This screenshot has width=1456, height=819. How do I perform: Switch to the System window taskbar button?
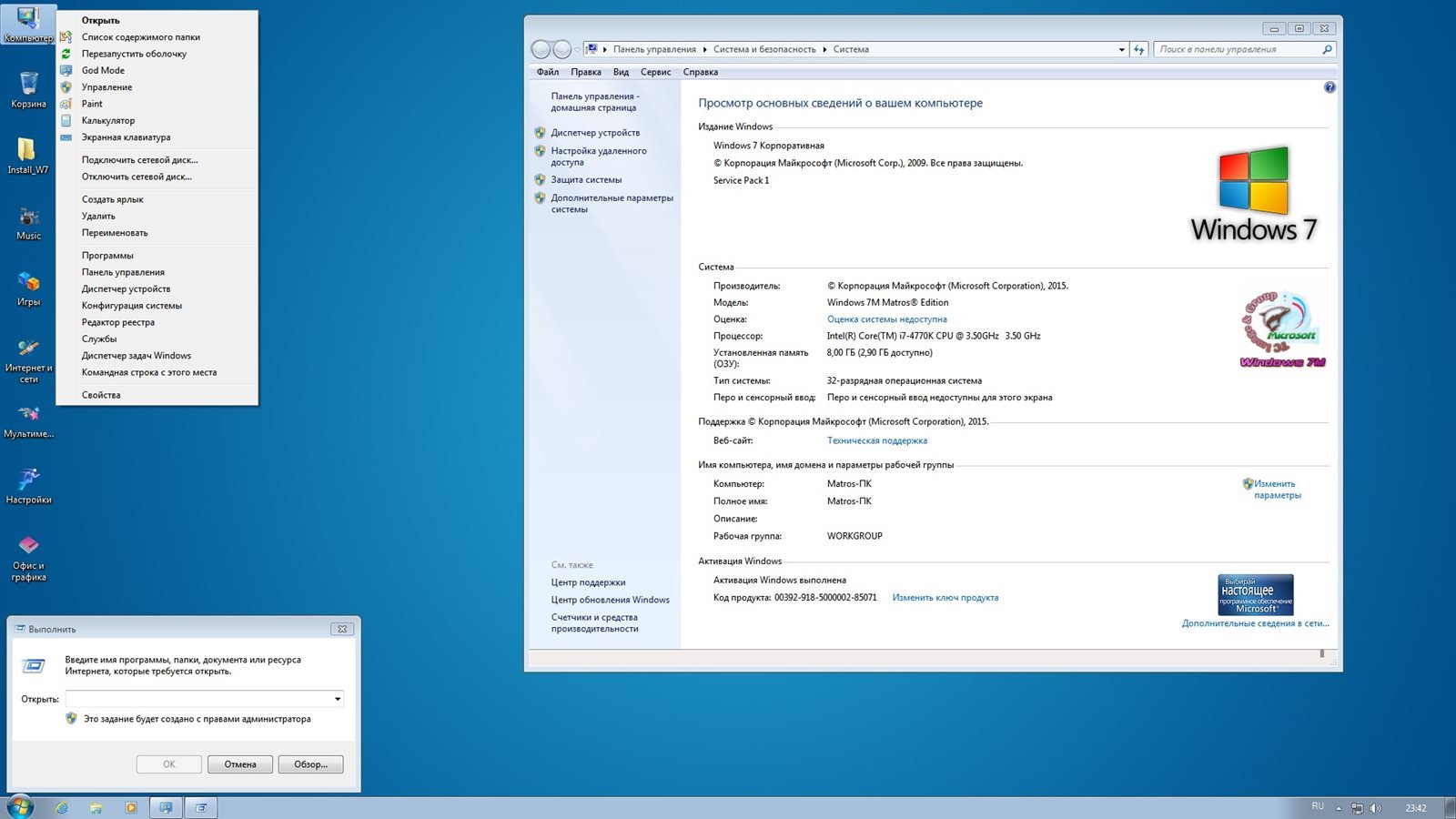[166, 807]
